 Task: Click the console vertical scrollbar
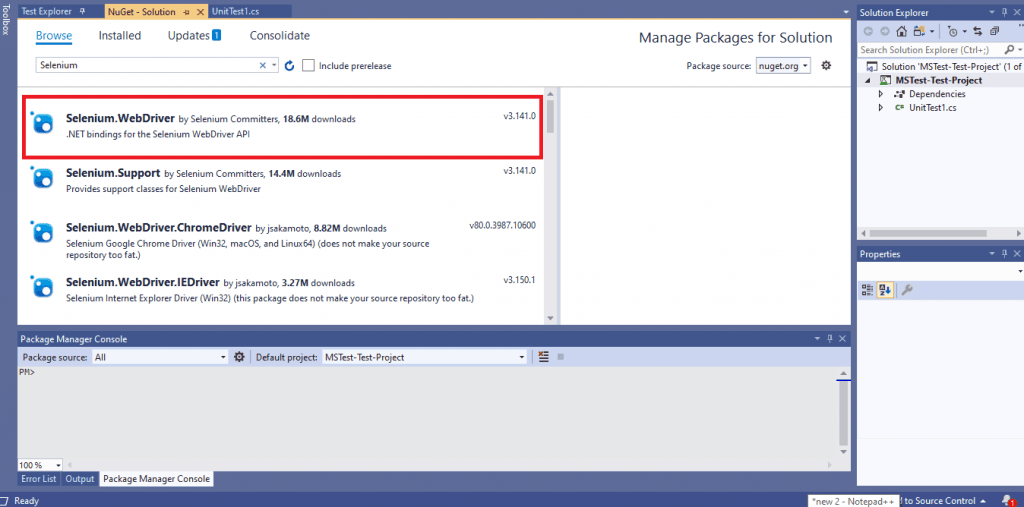tap(844, 414)
